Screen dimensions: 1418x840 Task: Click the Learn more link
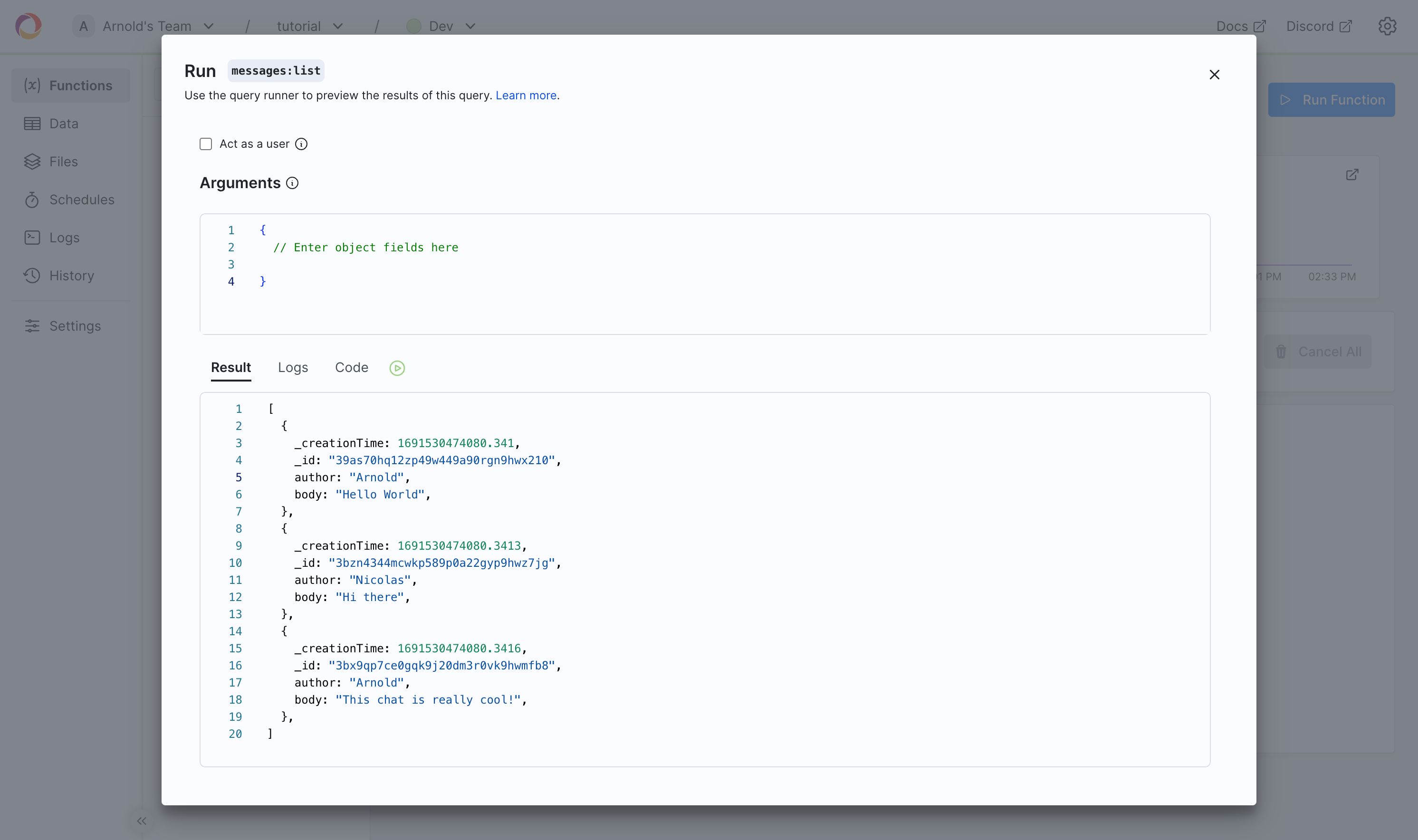525,95
